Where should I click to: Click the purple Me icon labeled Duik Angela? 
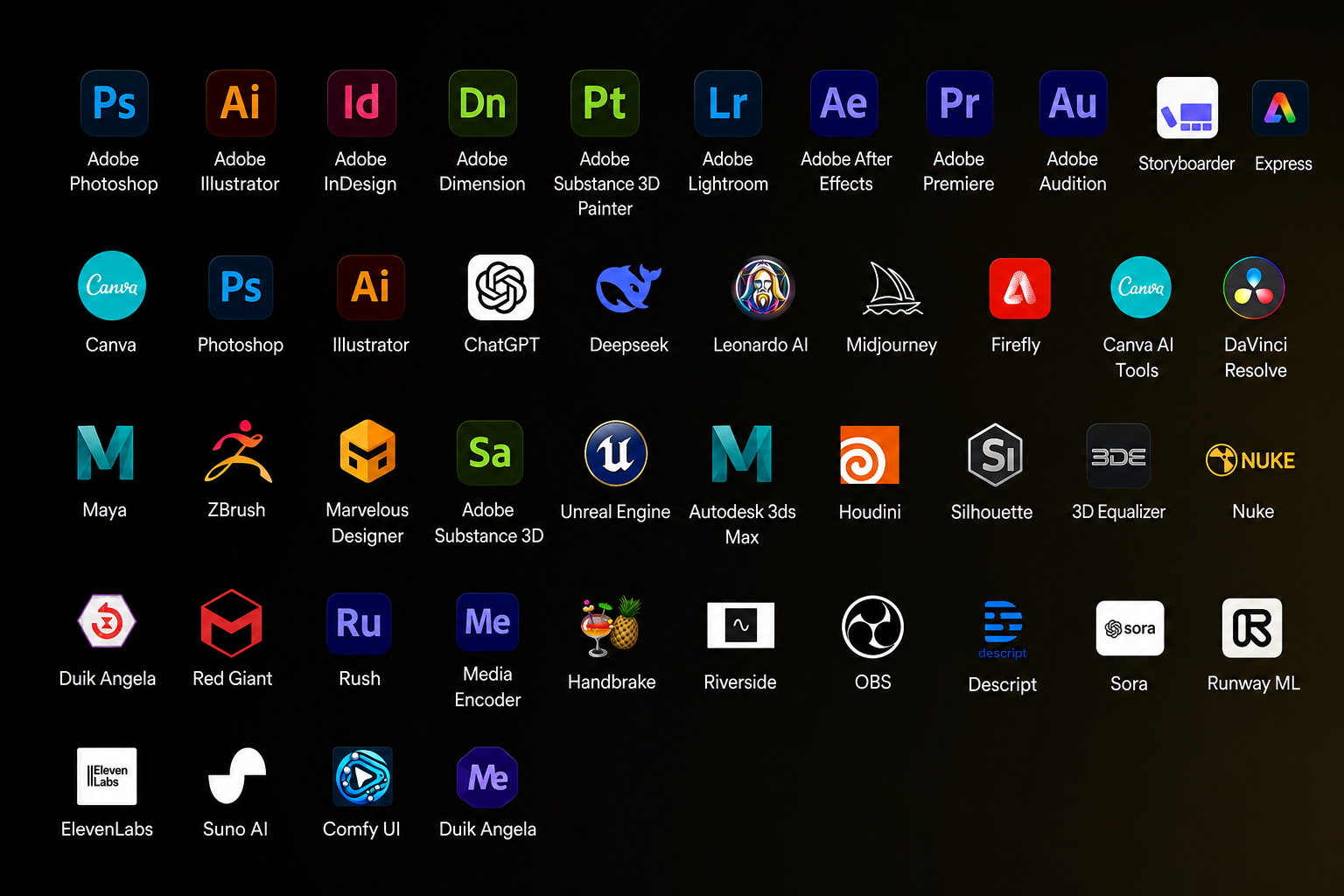(487, 777)
